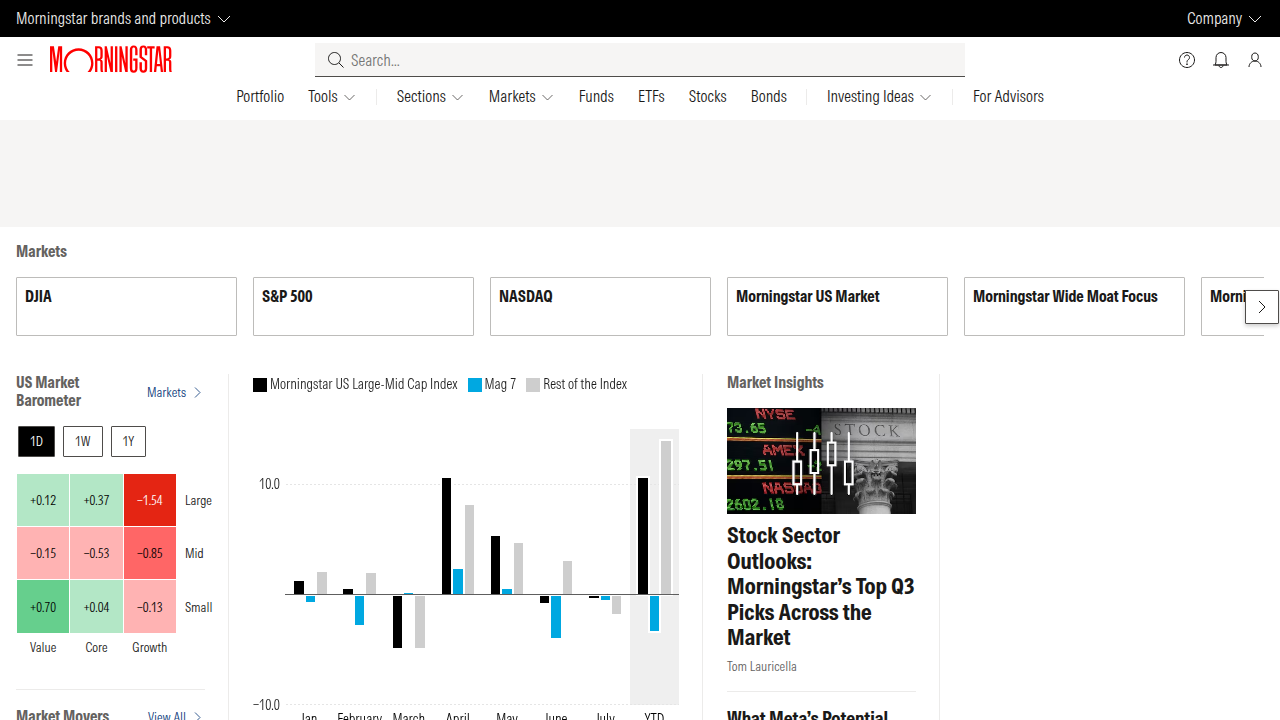Expand the Investing Ideas menu
Viewport: 1280px width, 720px height.
click(x=879, y=97)
